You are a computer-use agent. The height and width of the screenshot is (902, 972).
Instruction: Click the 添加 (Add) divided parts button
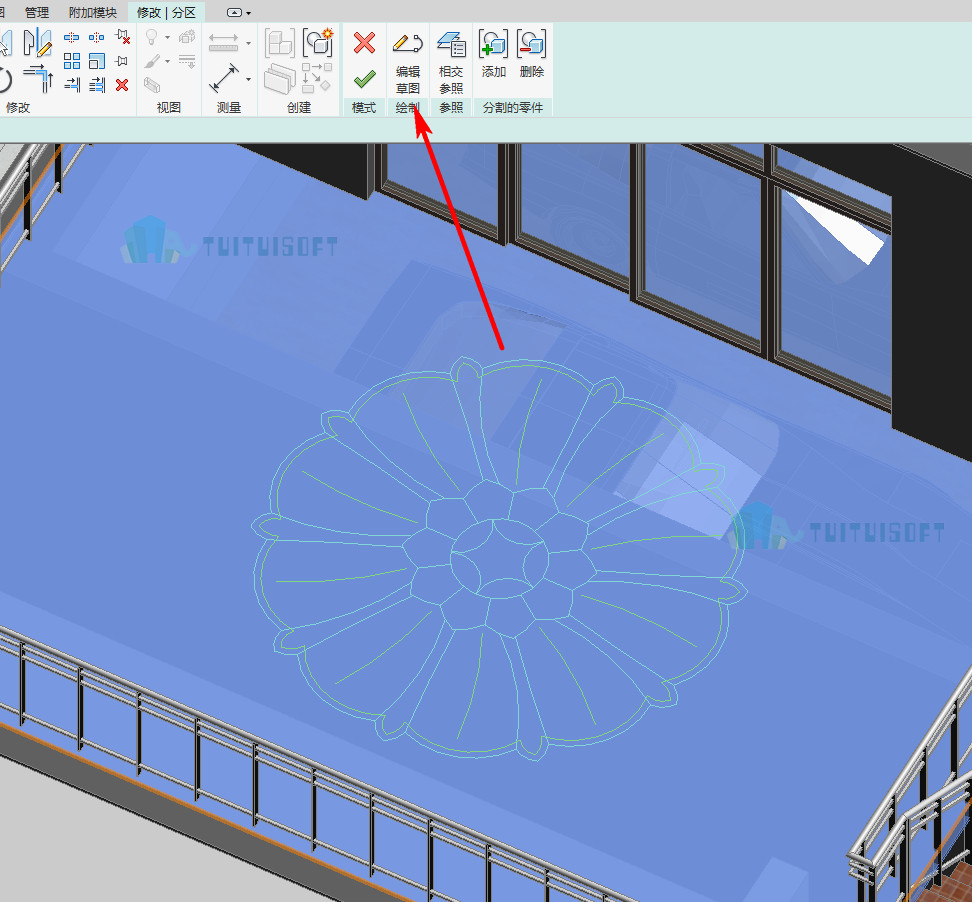pos(493,54)
